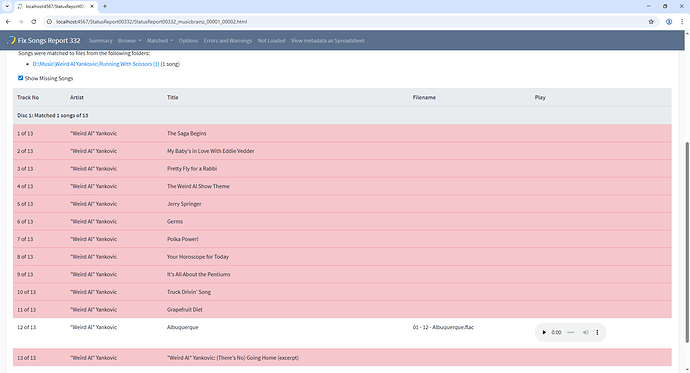690x373 pixels.
Task: Click the audio player progress slider
Action: click(x=571, y=333)
